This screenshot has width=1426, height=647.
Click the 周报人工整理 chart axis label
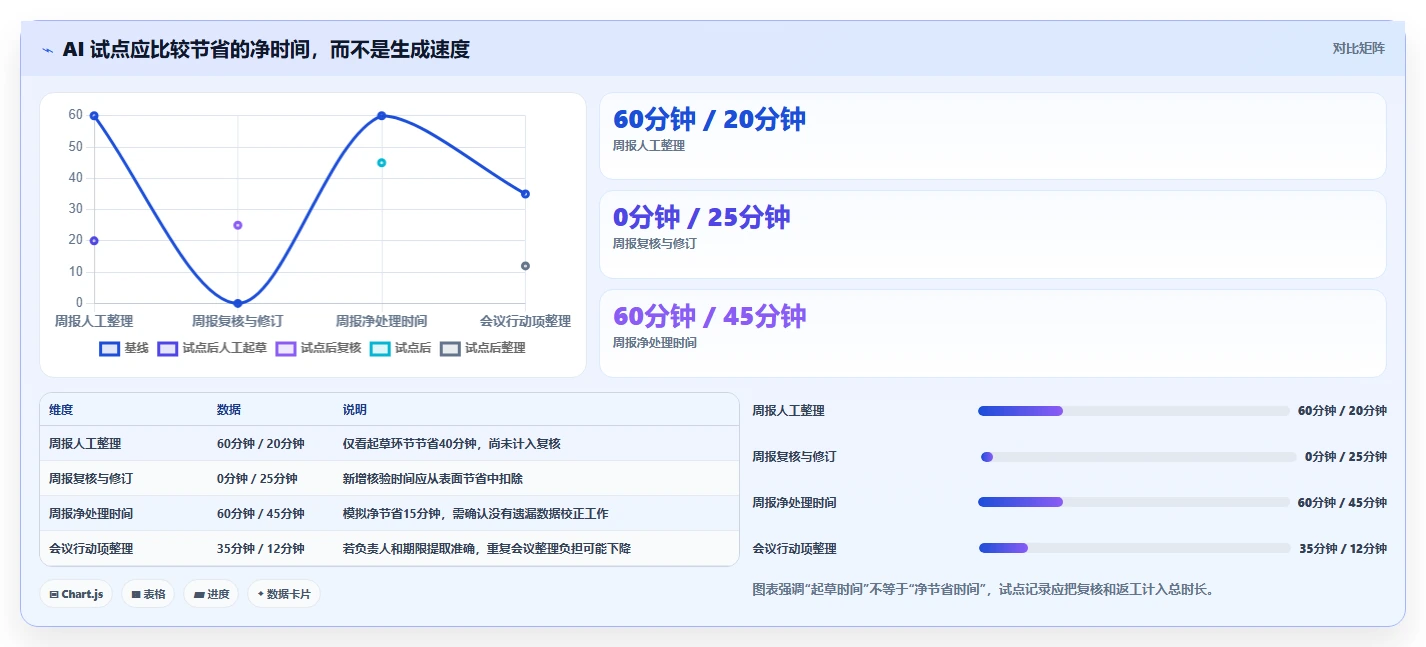(x=94, y=322)
